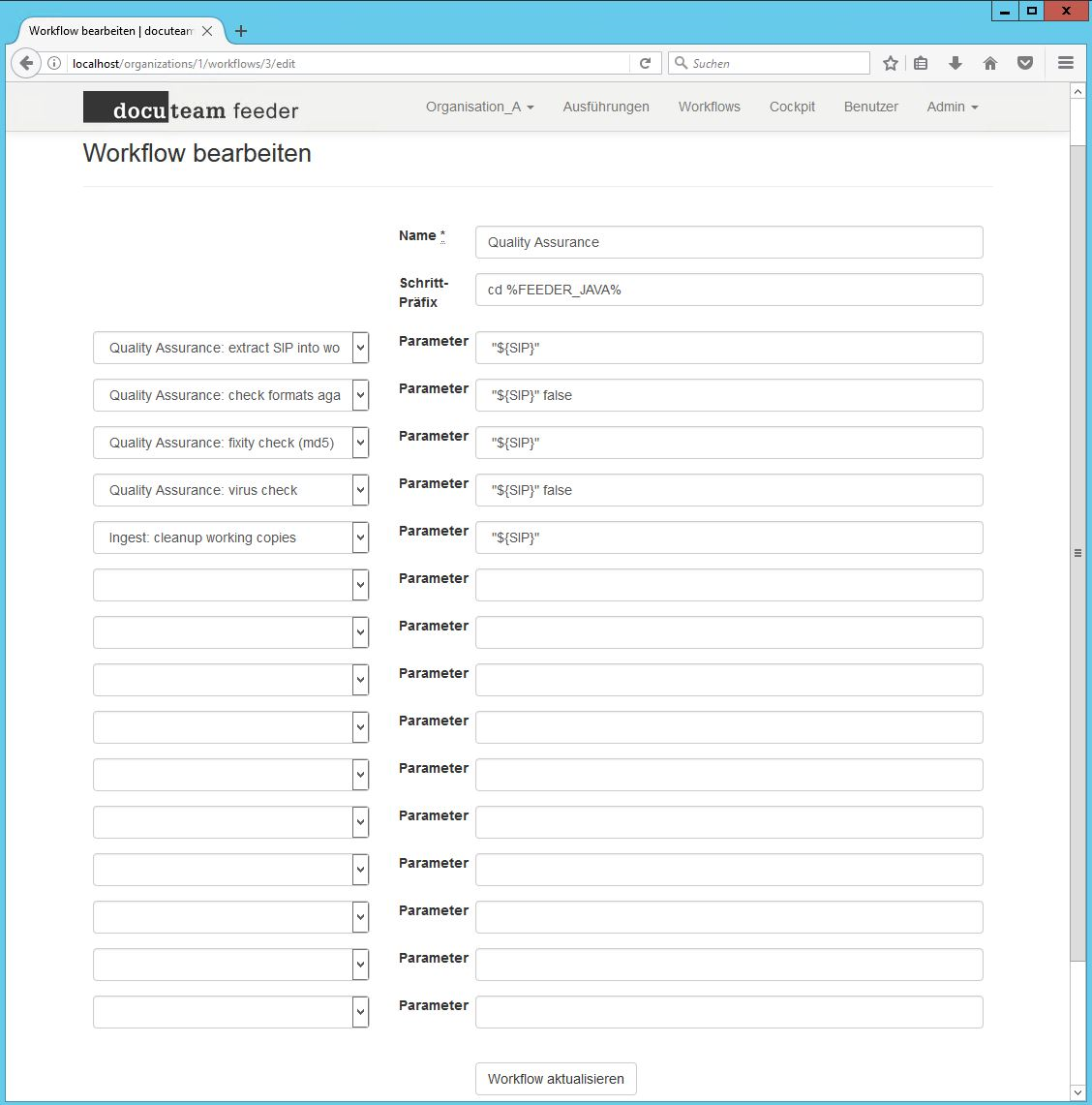Viewport: 1092px width, 1105px height.
Task: Go to the Benutzer page
Action: (x=870, y=107)
